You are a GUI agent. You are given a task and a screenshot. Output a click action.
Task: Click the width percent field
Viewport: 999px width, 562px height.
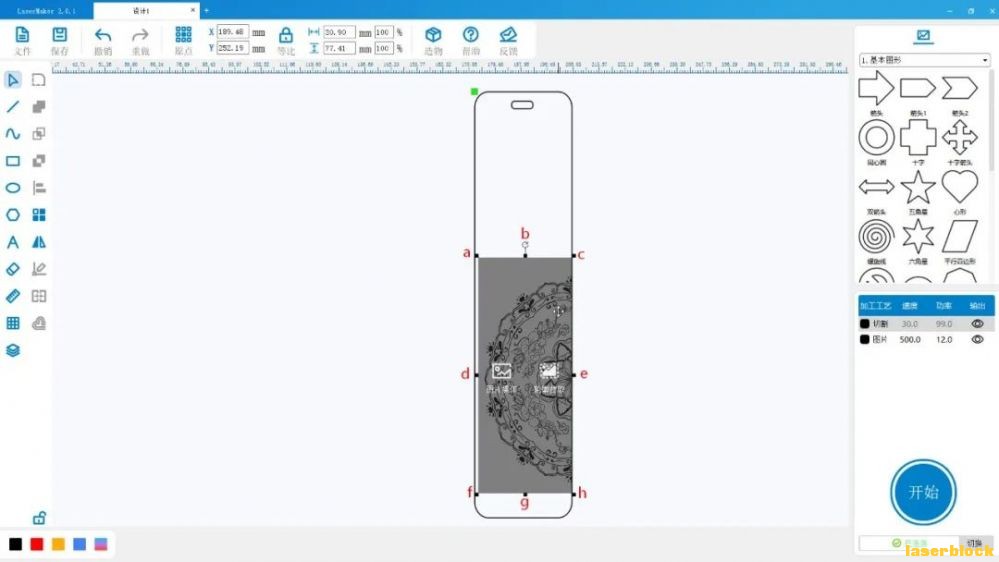[384, 32]
